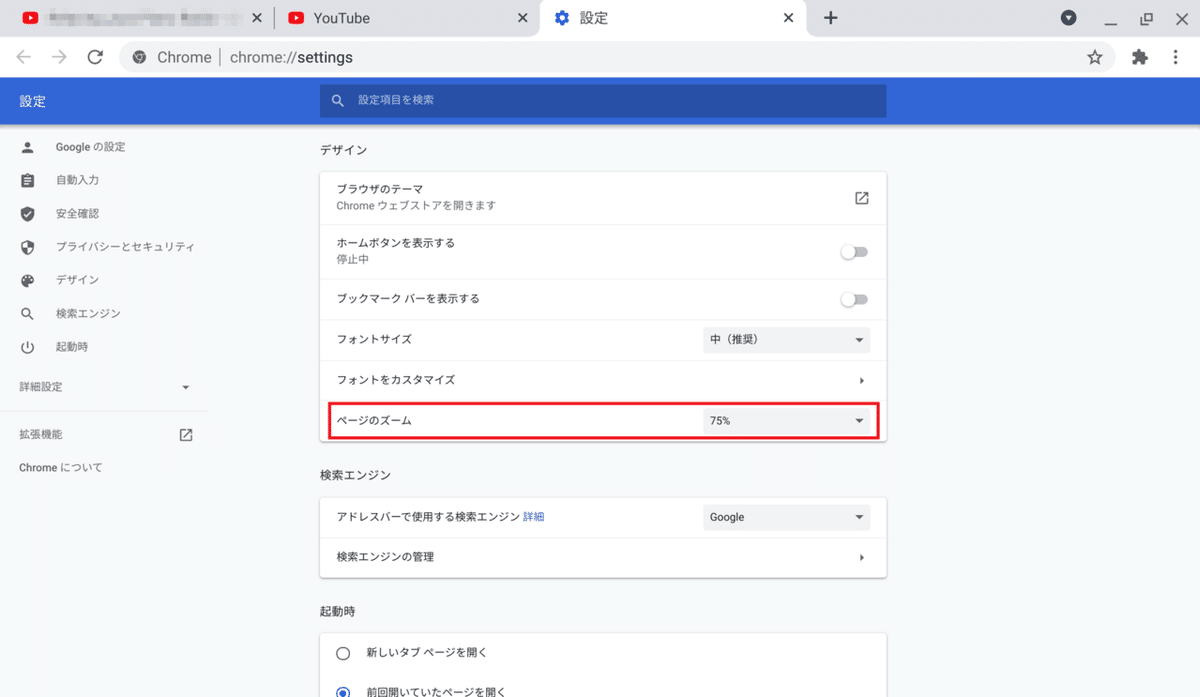
Task: Select 新しいタブ ページを開く radio button
Action: click(x=343, y=652)
